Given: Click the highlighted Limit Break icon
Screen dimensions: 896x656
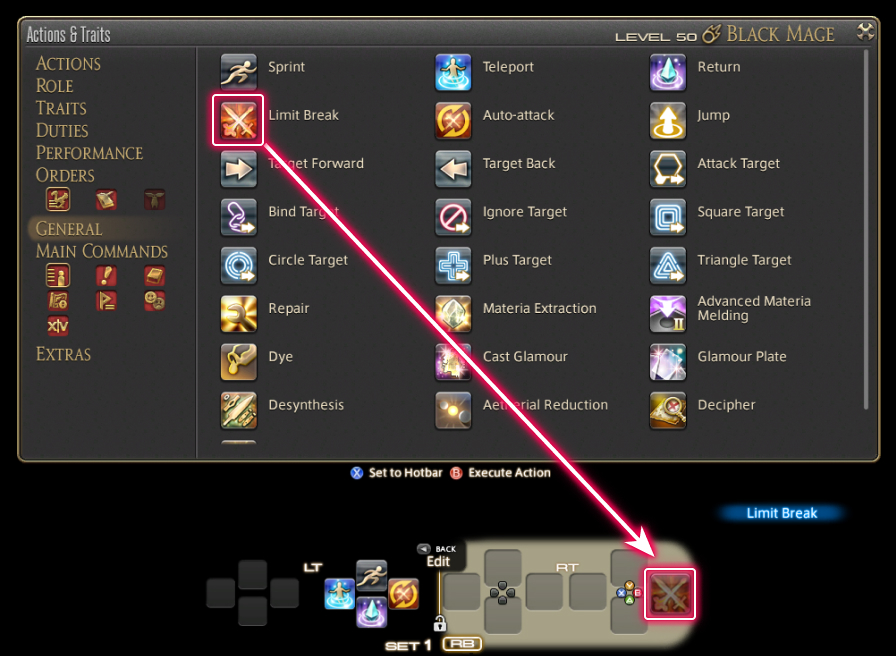Looking at the screenshot, I should (x=238, y=120).
